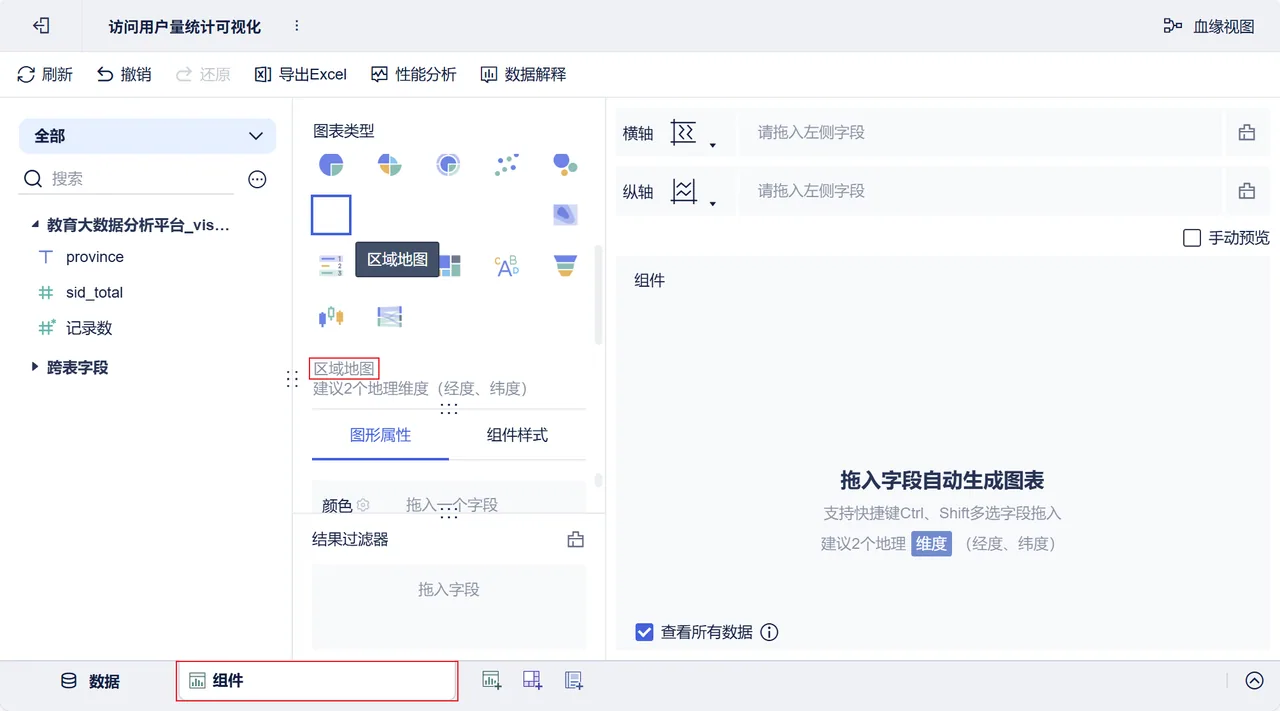Switch to the 组件样式 tab
Viewport: 1280px width, 711px height.
517,435
